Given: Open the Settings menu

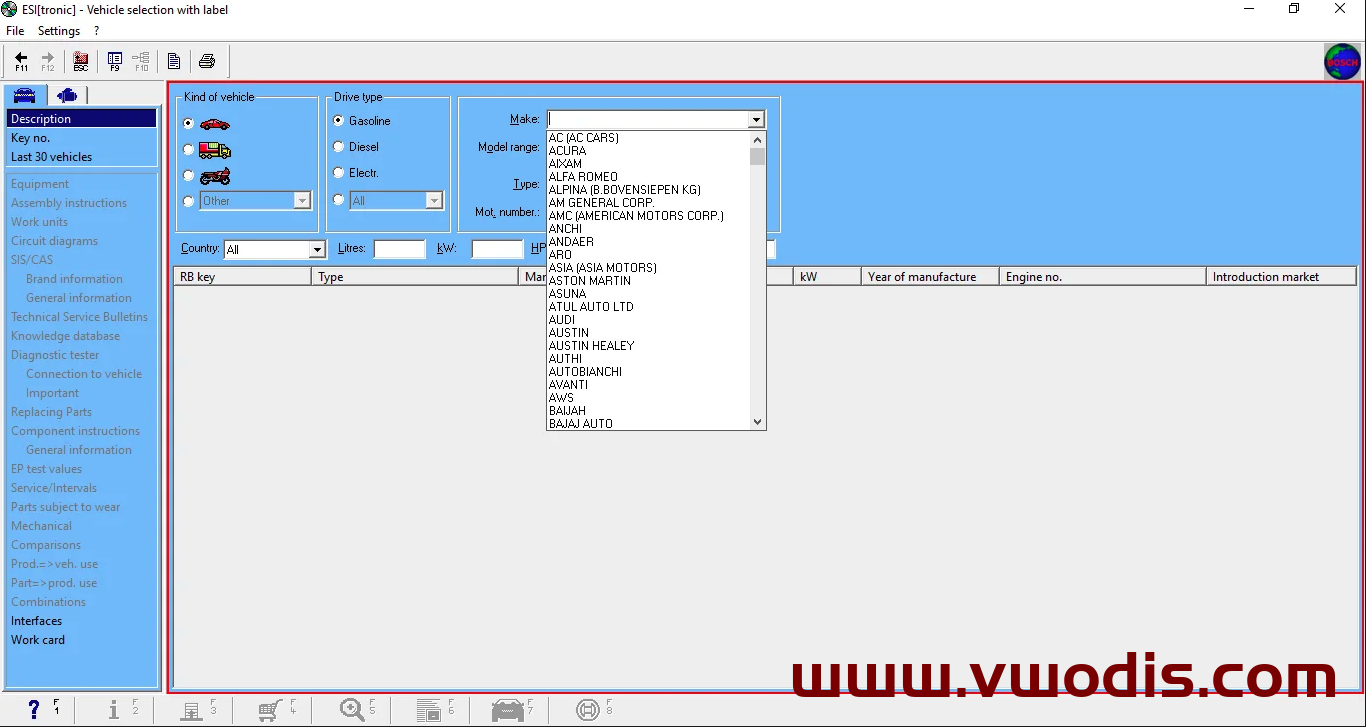Looking at the screenshot, I should [x=59, y=31].
